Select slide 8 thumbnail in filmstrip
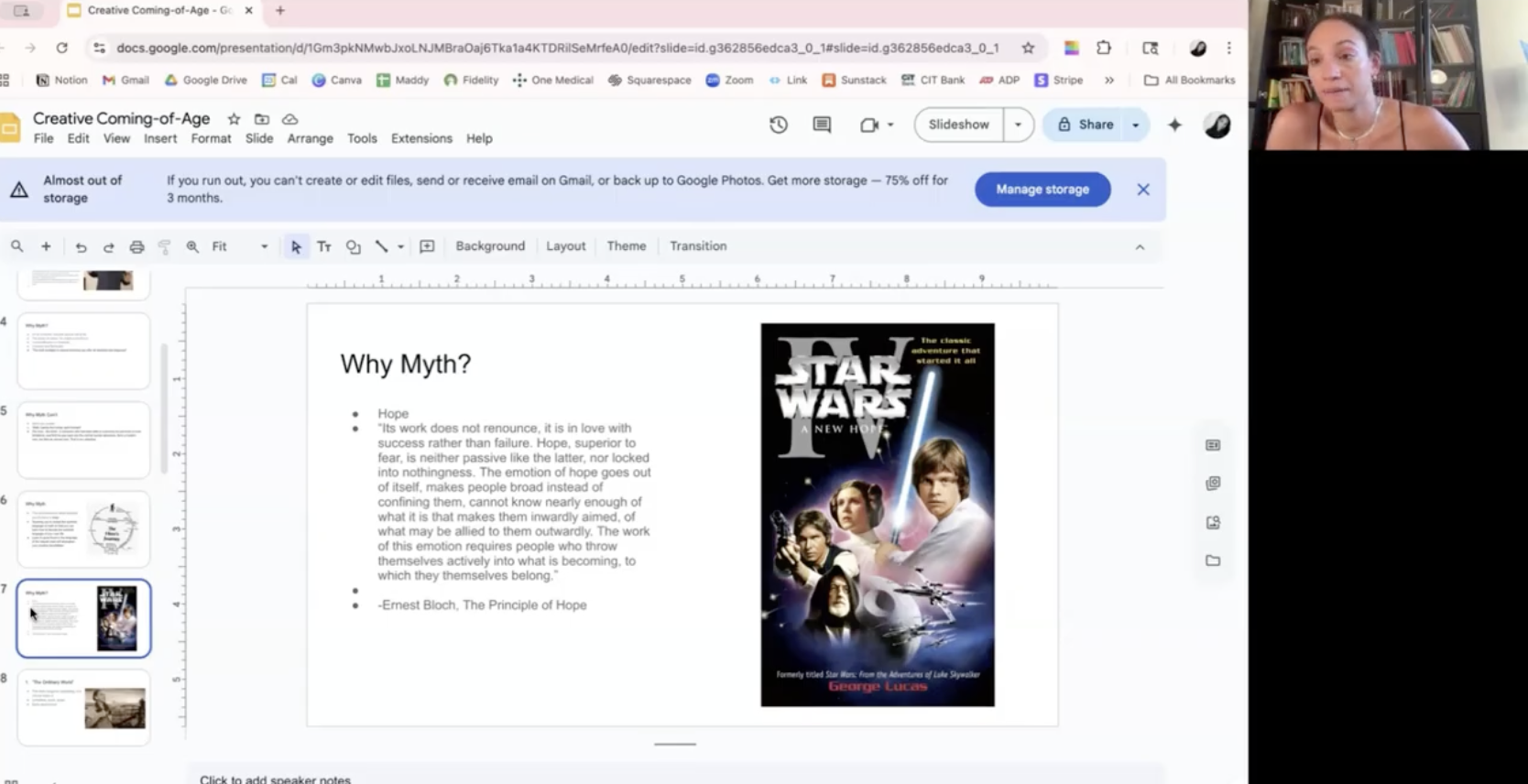 pyautogui.click(x=83, y=707)
